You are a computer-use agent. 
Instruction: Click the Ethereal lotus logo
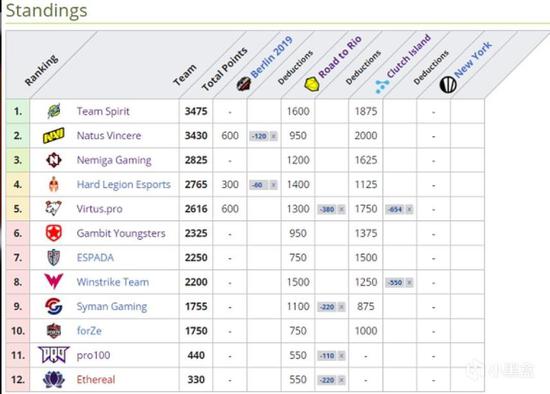(x=54, y=379)
